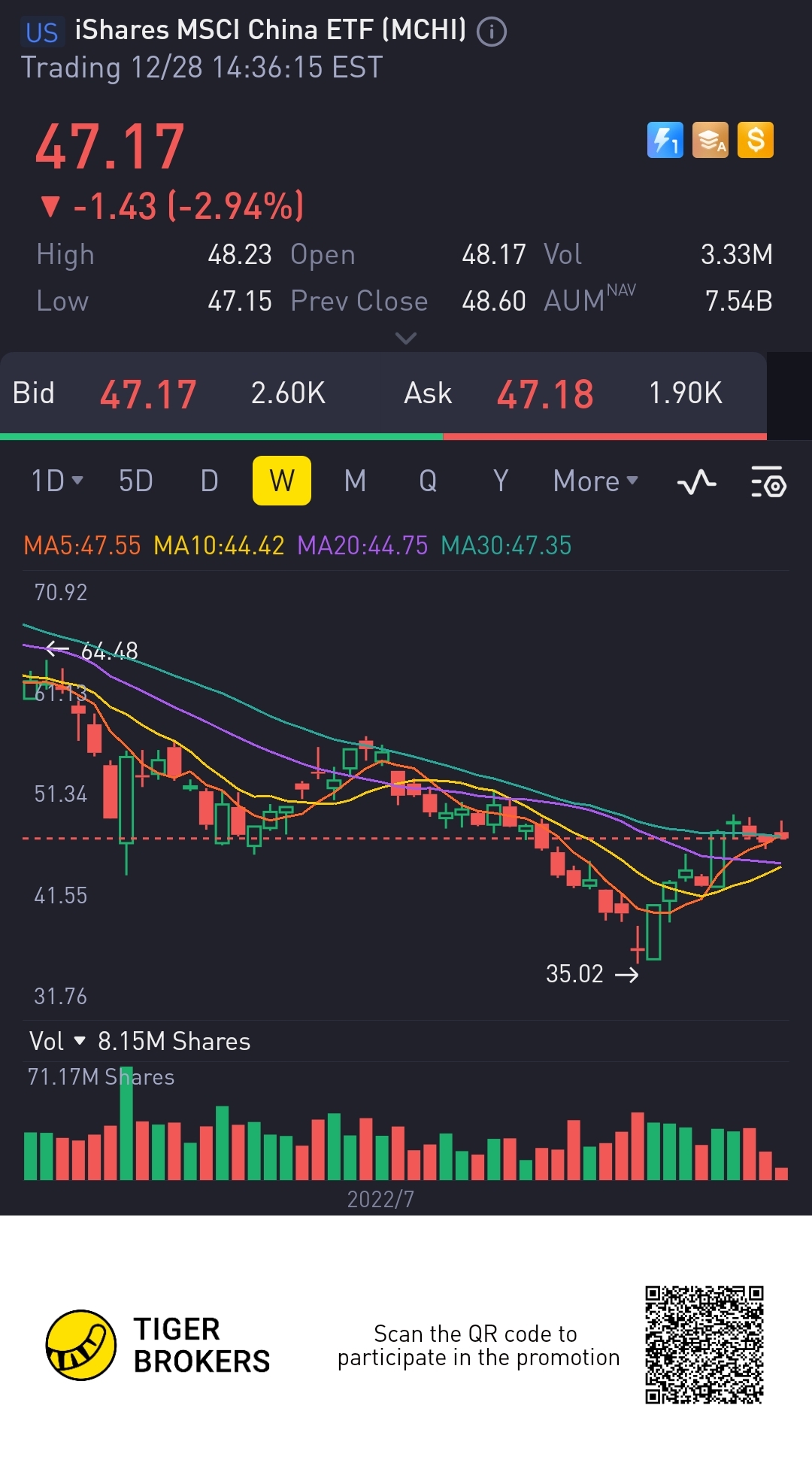812x1475 pixels.
Task: Open the info icon next to MCHI
Action: click(x=492, y=32)
